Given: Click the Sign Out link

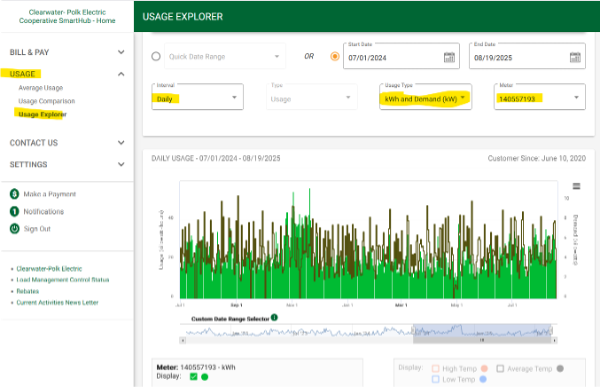Looking at the screenshot, I should coord(37,228).
